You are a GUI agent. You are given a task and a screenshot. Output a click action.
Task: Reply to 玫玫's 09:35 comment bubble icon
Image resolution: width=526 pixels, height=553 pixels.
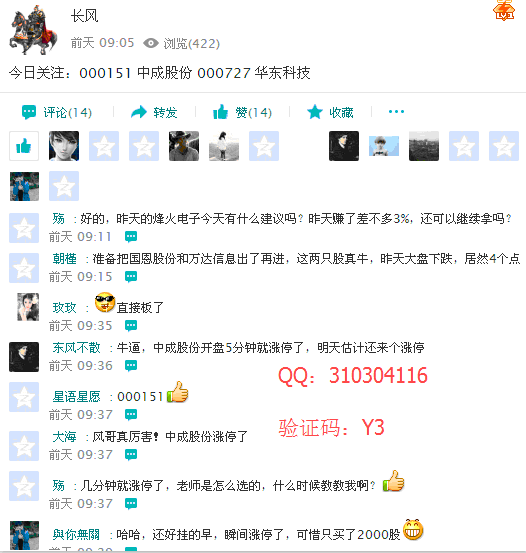(131, 325)
